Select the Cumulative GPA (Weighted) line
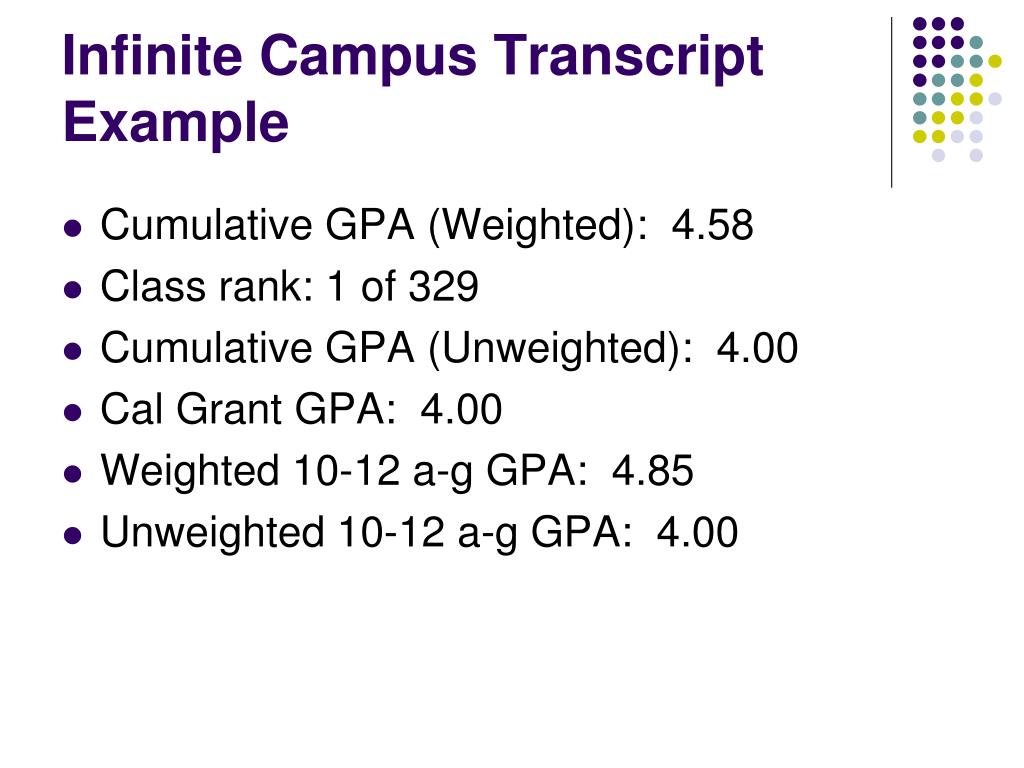 tap(426, 226)
